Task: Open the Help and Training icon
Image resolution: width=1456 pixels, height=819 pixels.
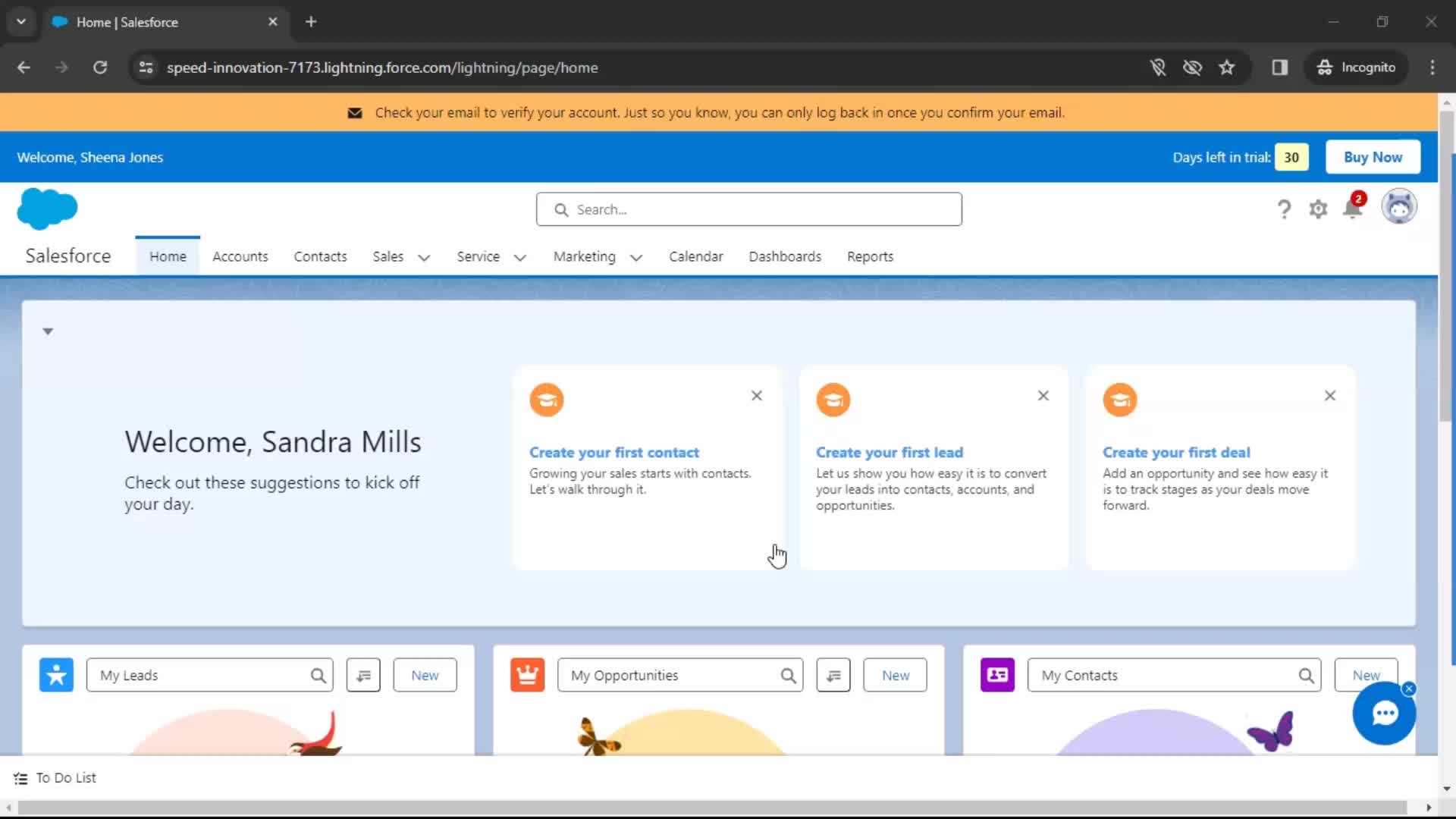Action: [x=1284, y=208]
